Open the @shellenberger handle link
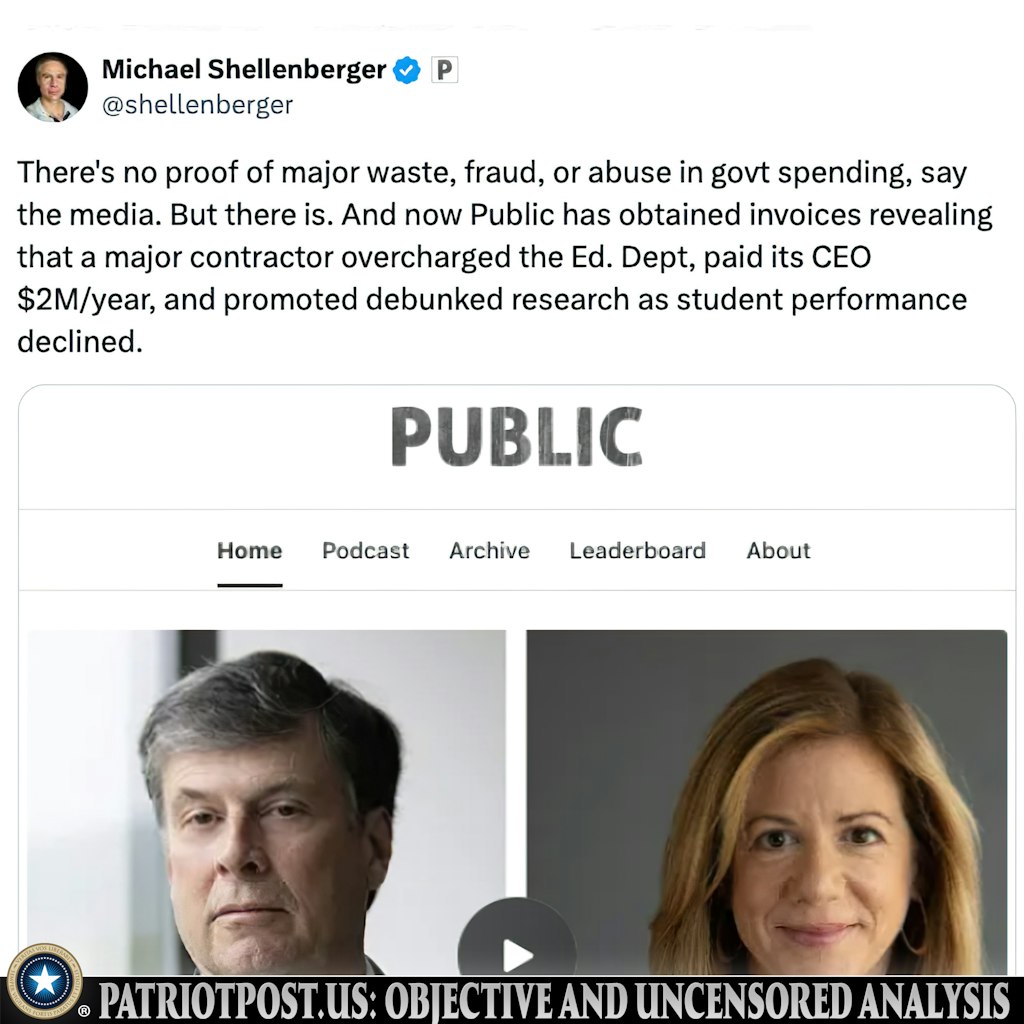The height and width of the screenshot is (1024, 1024). tap(197, 104)
